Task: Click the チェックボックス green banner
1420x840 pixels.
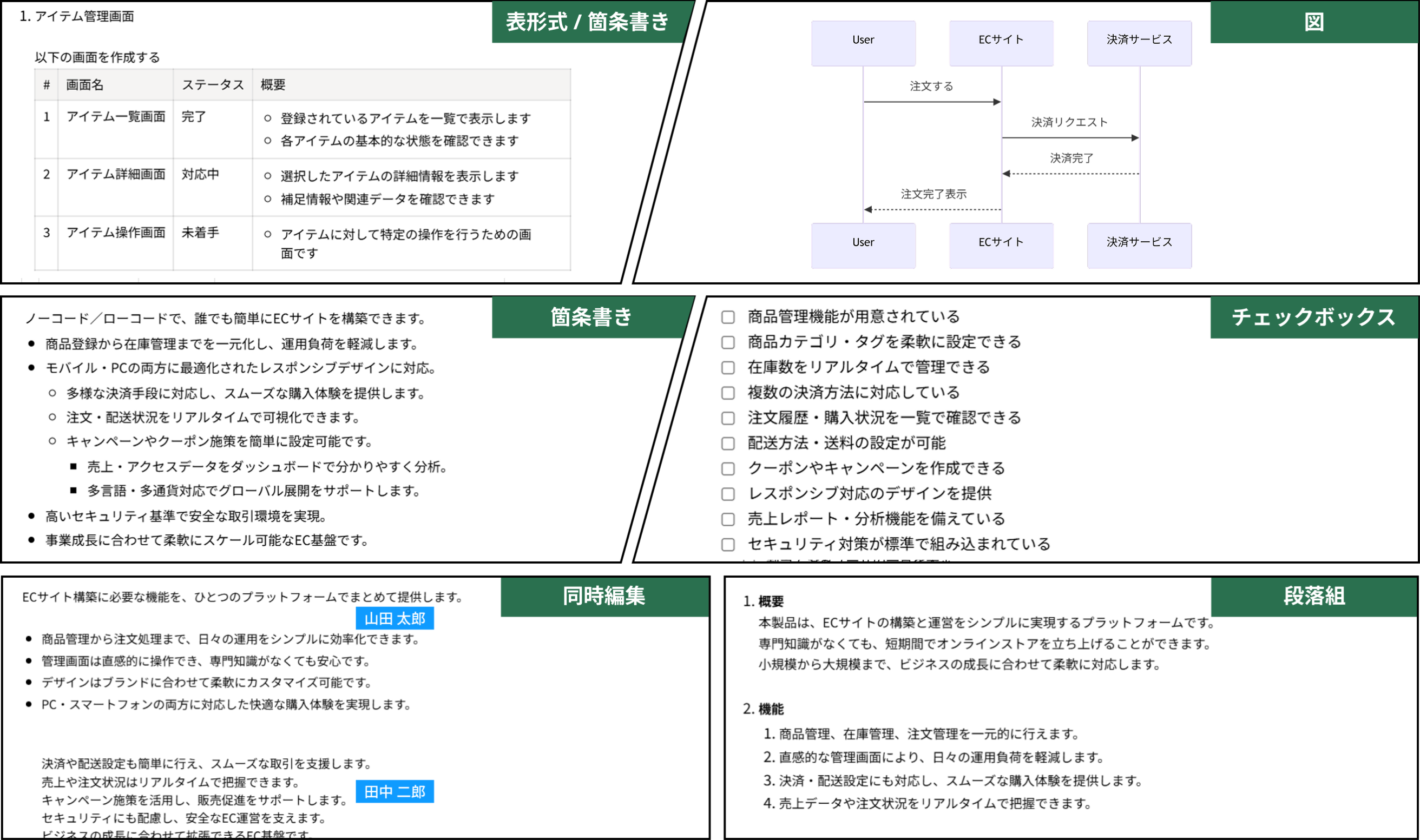Action: pos(1313,317)
